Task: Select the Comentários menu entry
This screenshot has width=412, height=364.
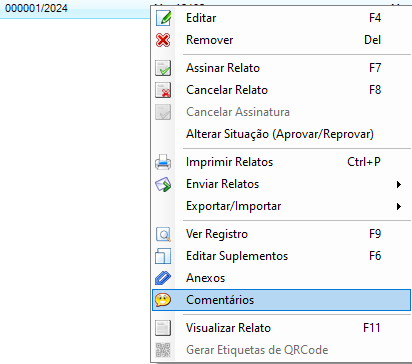Action: pos(281,300)
